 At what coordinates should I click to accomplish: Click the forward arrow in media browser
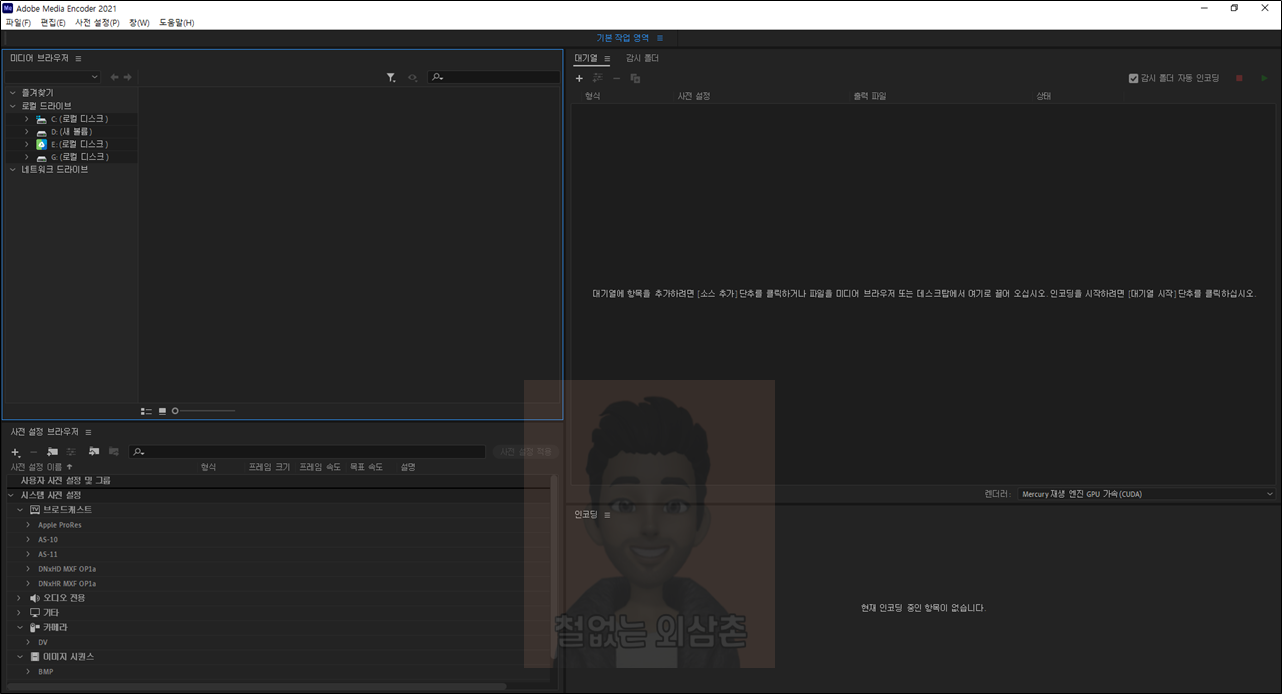[x=127, y=77]
